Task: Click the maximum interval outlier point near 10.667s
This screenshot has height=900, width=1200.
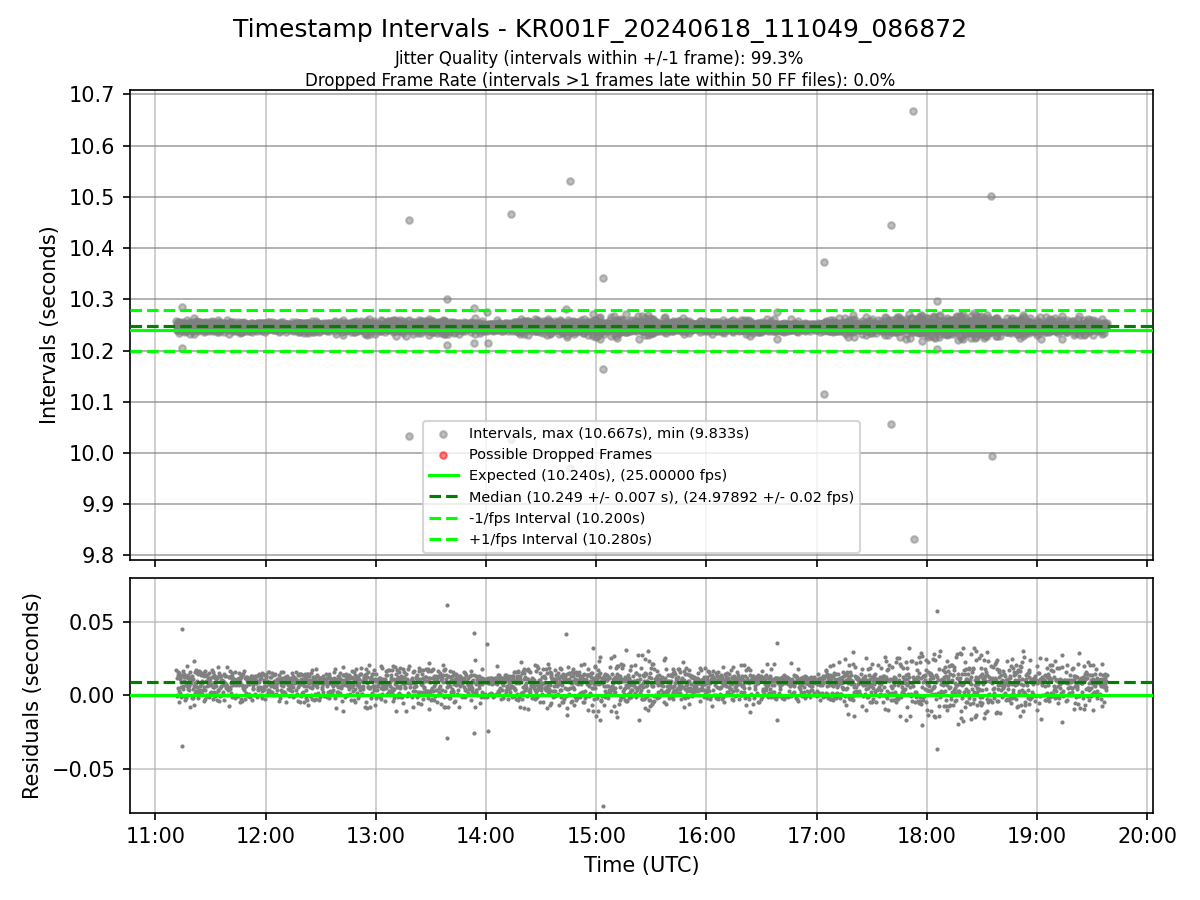Action: [x=913, y=111]
